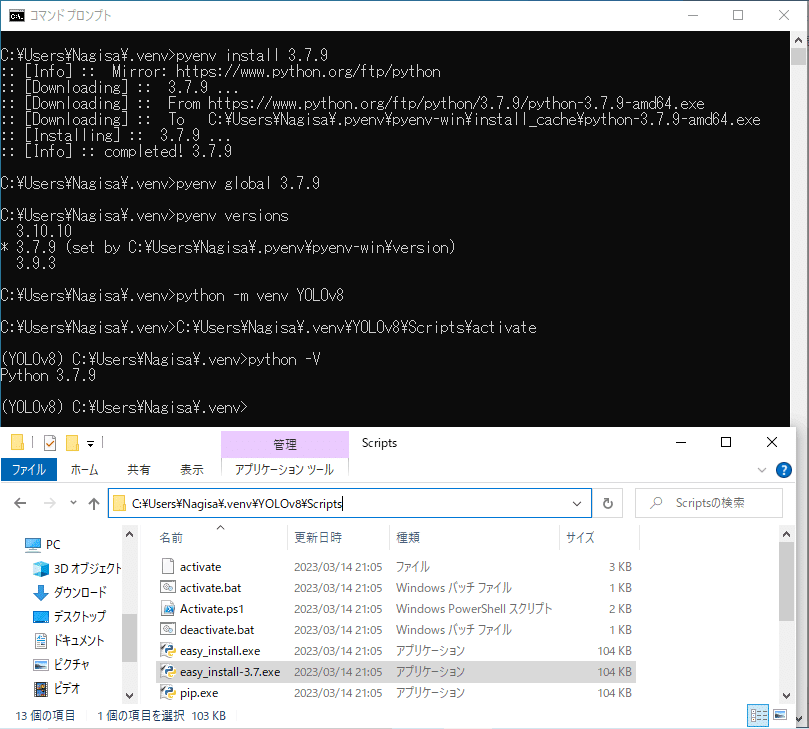The image size is (809, 729).
Task: Click the activate.bat batch file icon
Action: tap(168, 587)
